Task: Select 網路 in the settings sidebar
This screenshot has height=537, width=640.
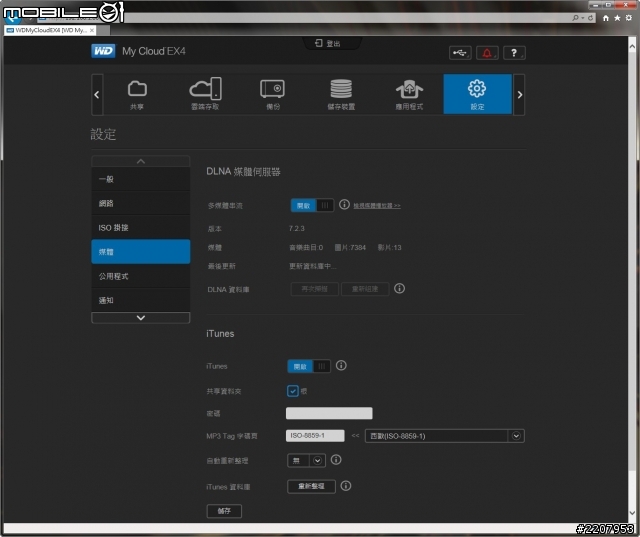Action: pyautogui.click(x=141, y=203)
